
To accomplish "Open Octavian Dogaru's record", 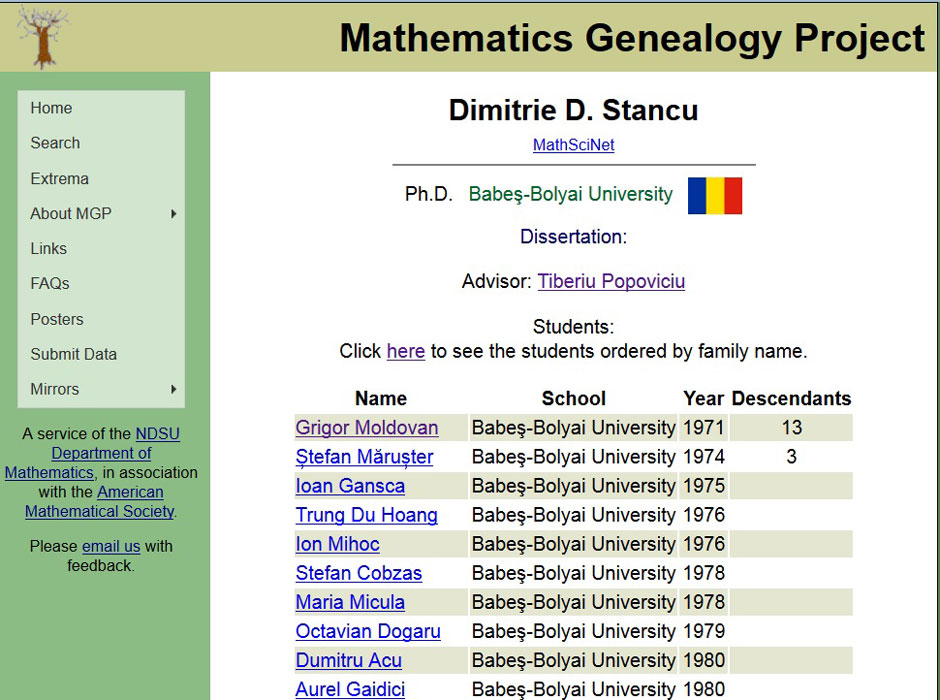I will coord(368,631).
